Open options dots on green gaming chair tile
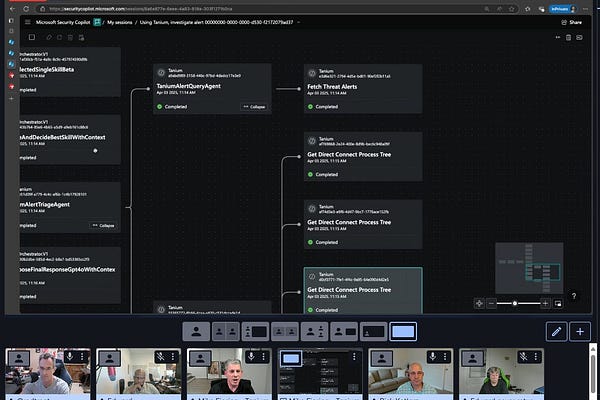Screen dimensions: 600x400 (535, 357)
